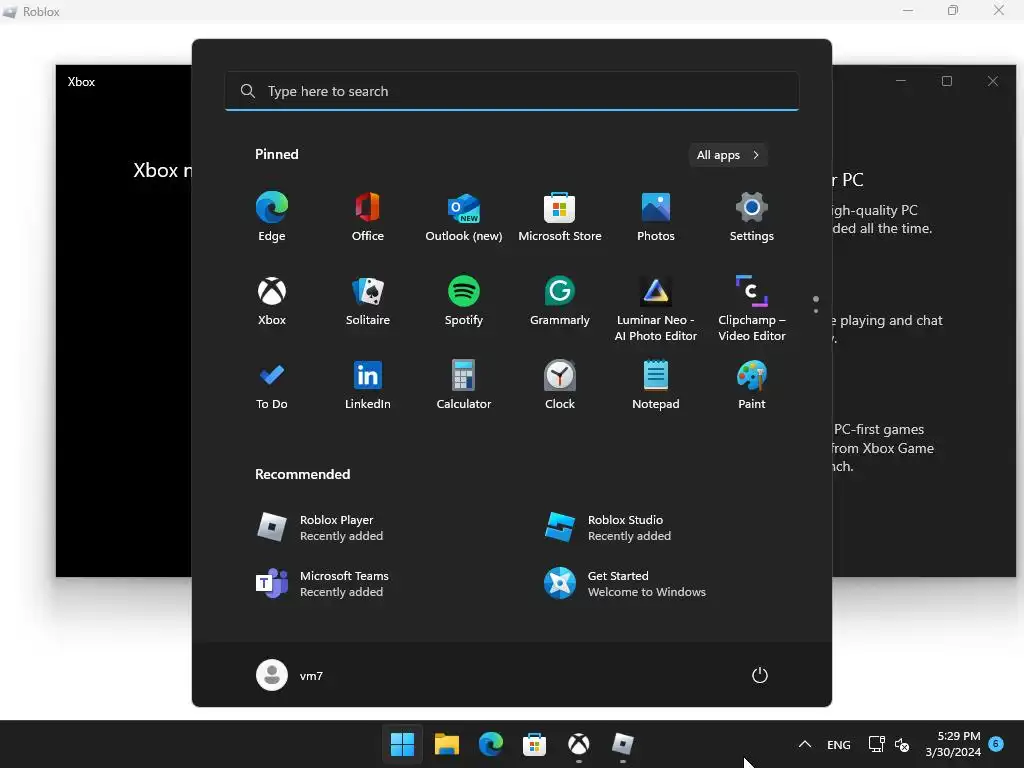Click the power button in Start menu
Screen dimensions: 1024x768
760,675
